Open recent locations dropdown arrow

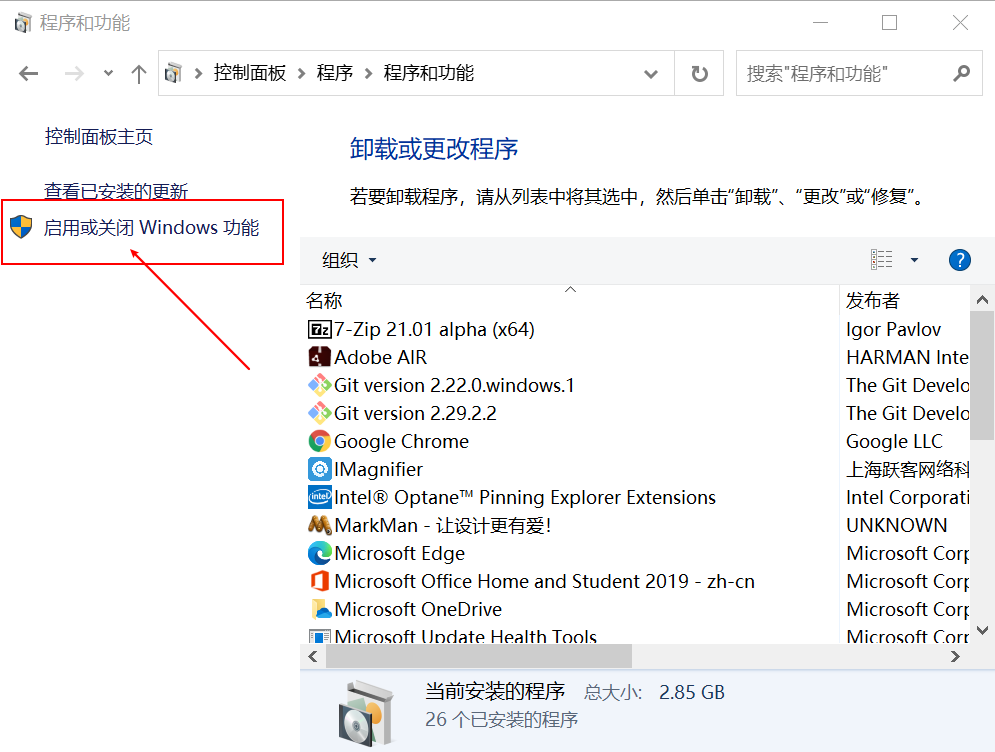(109, 73)
